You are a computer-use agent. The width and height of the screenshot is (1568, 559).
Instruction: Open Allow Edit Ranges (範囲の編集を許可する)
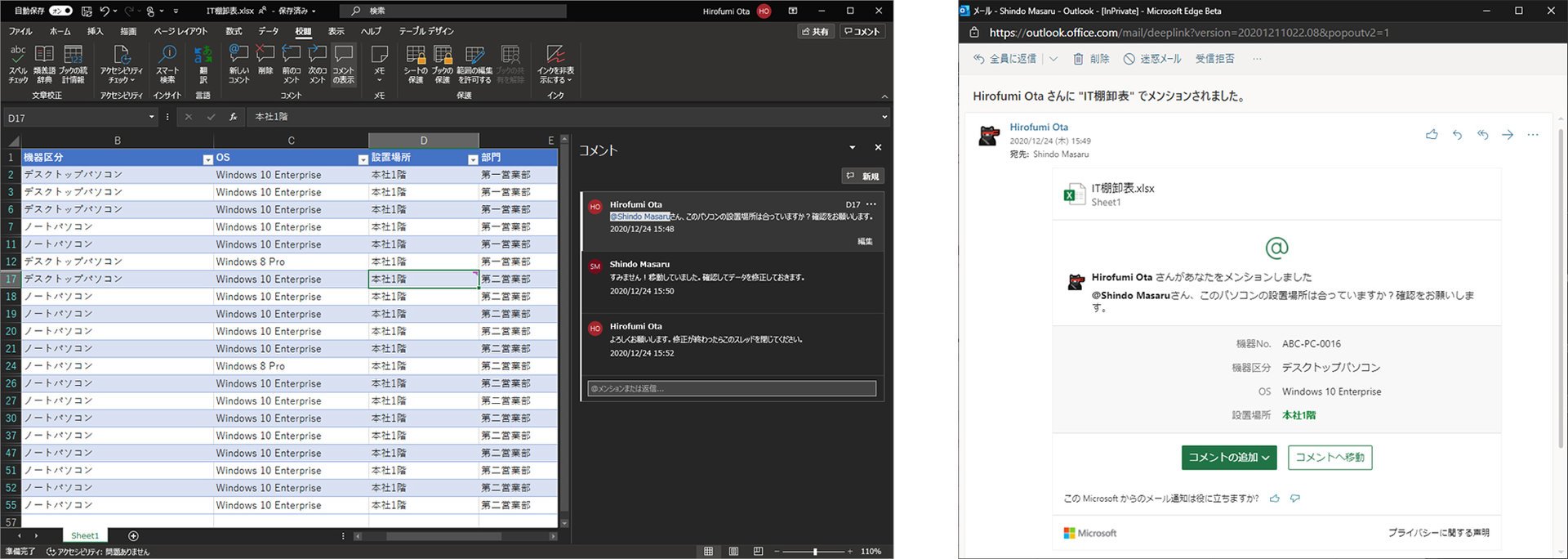[x=474, y=65]
